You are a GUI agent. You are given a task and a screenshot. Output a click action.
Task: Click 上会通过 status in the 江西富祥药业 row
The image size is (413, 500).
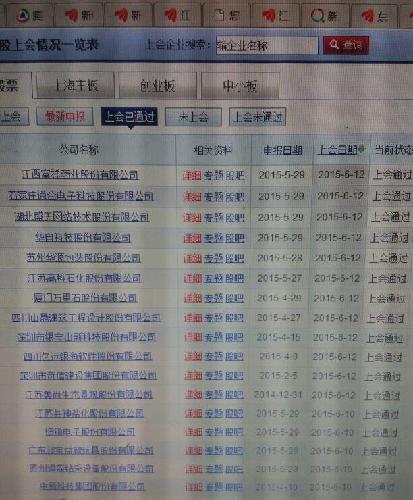pyautogui.click(x=392, y=174)
